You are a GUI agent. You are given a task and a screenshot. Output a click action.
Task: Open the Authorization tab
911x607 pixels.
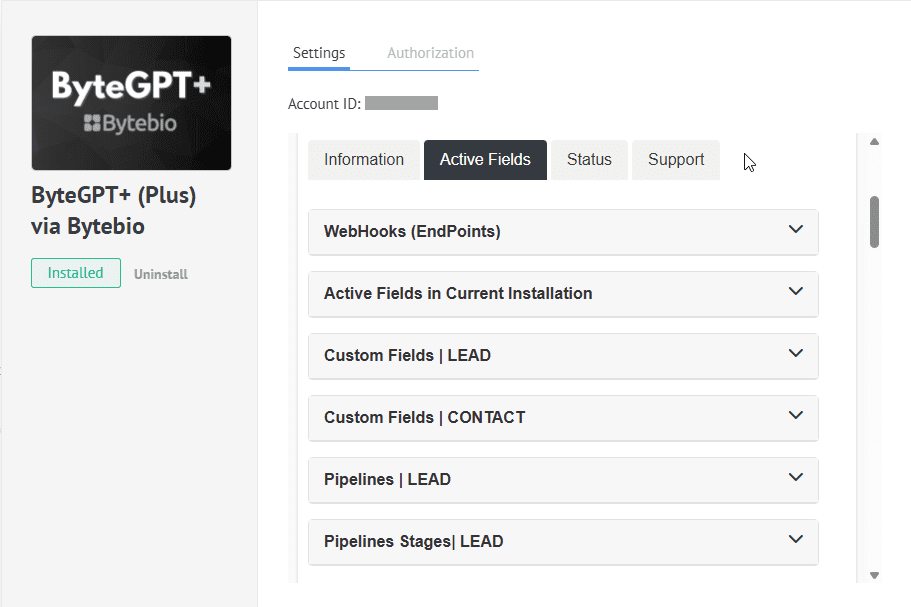[430, 53]
